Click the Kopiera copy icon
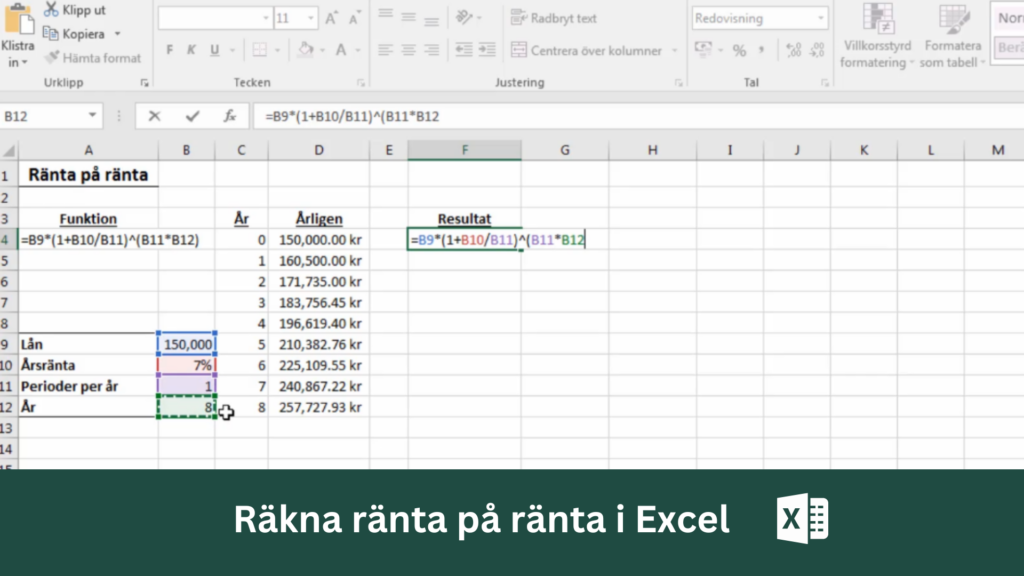1024x576 pixels. [x=50, y=33]
